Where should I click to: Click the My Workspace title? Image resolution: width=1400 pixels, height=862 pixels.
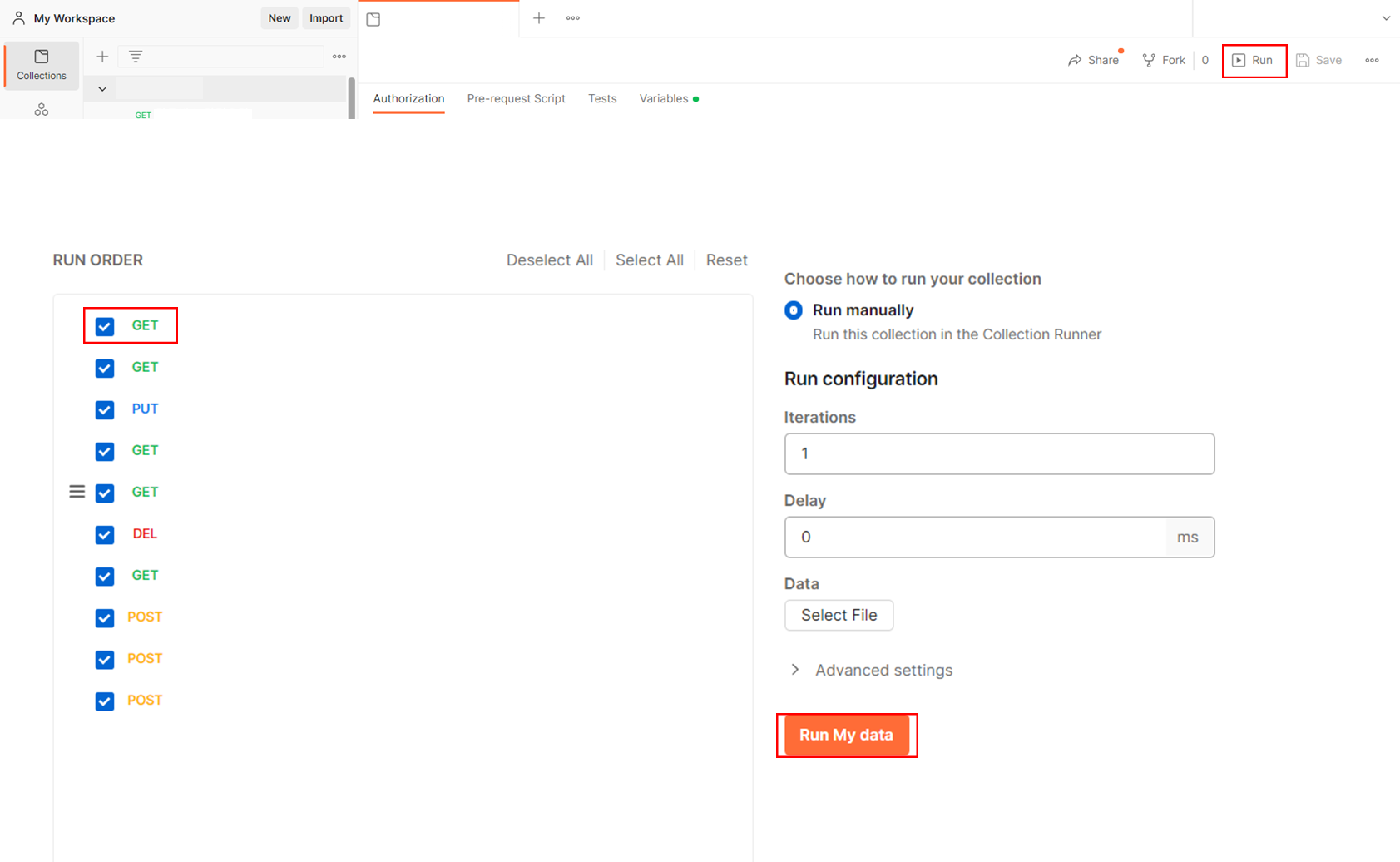click(74, 18)
